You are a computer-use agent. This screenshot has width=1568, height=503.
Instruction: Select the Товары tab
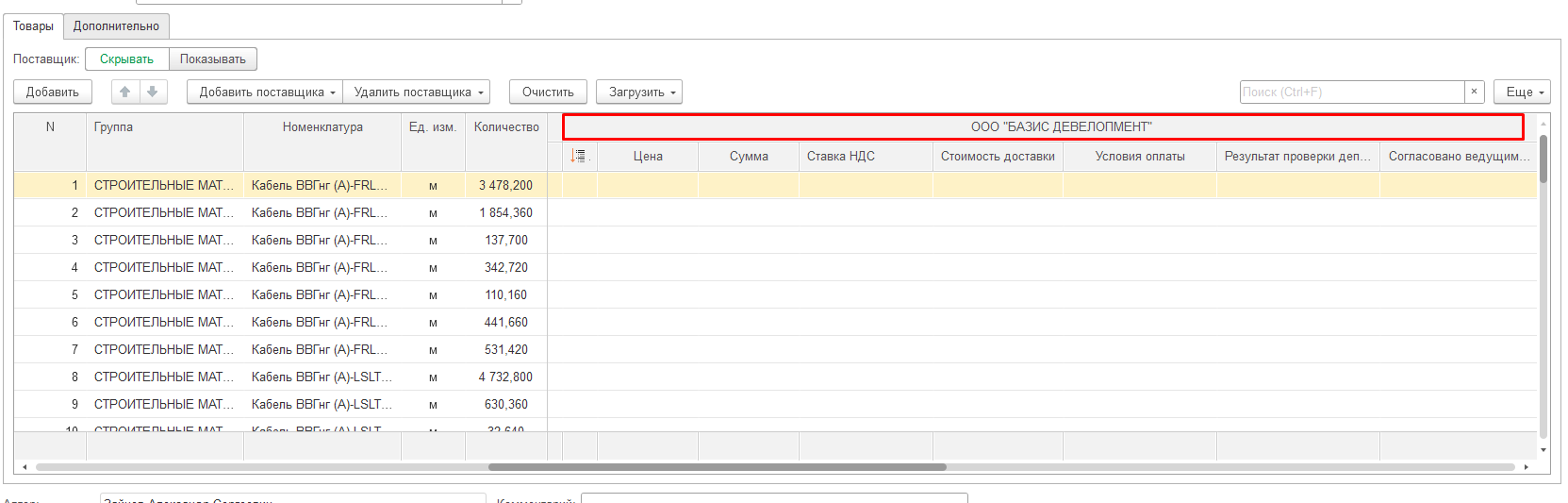pos(33,26)
